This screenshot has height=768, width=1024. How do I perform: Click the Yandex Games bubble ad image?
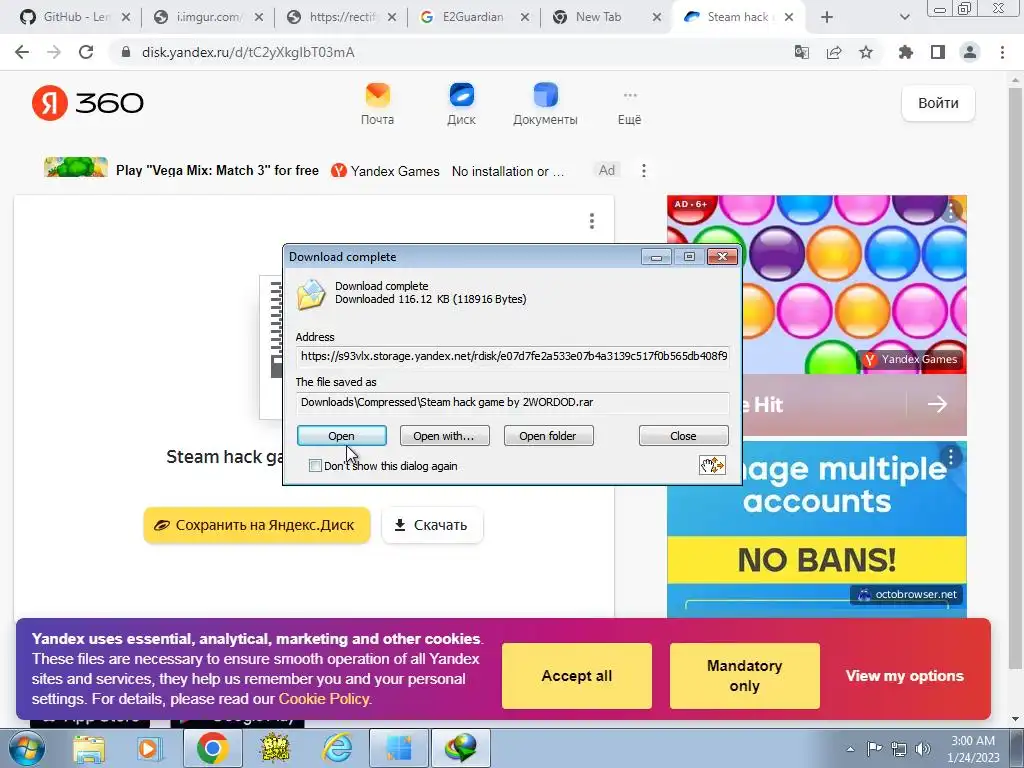tap(816, 284)
